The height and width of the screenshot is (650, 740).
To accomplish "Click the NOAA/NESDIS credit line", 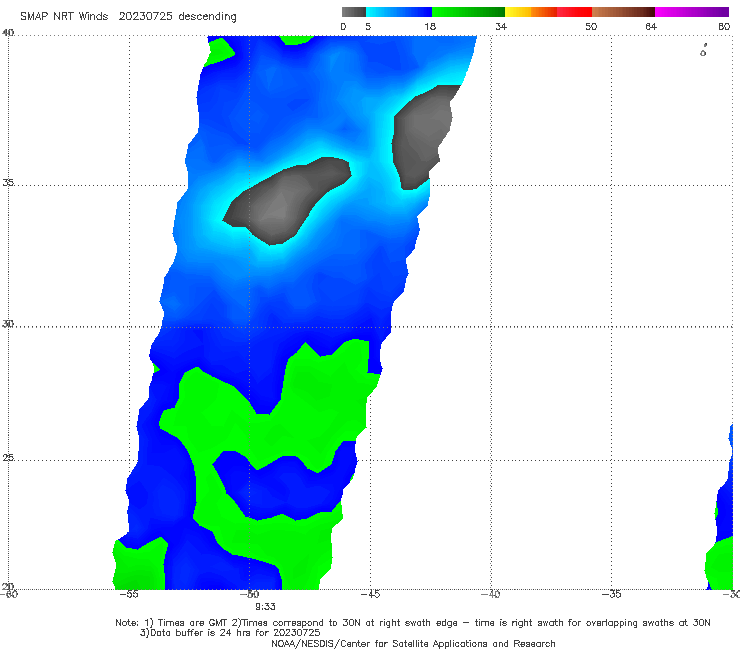I will click(x=413, y=643).
